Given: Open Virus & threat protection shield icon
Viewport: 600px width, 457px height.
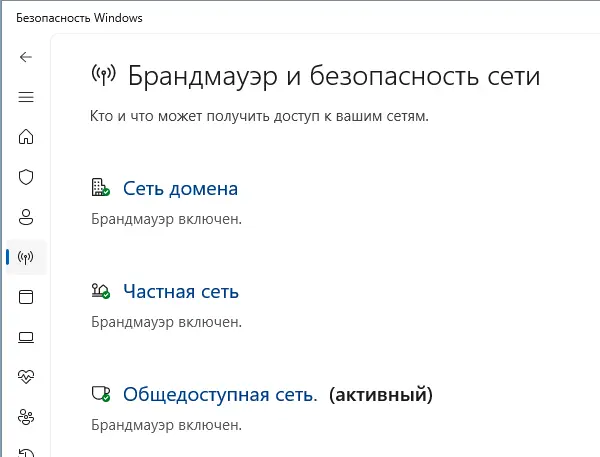Looking at the screenshot, I should (x=26, y=177).
